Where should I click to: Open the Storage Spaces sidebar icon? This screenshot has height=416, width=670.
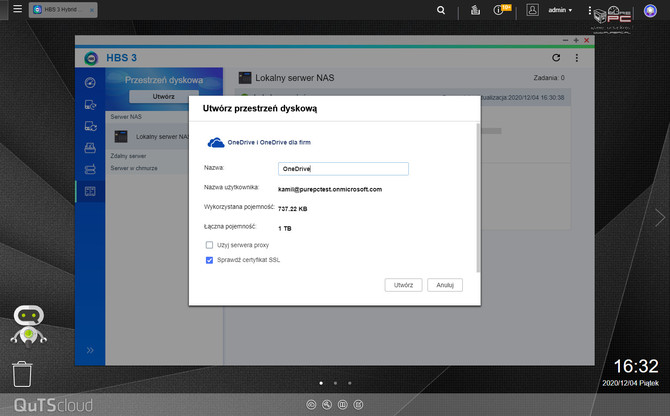90,191
